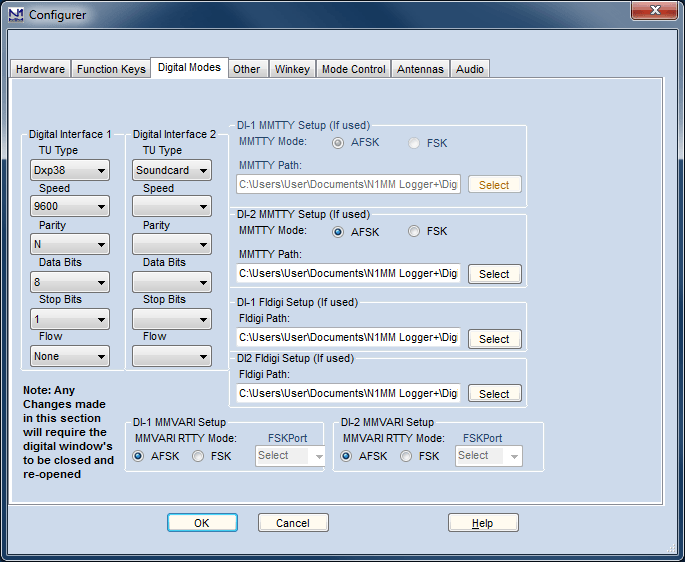This screenshot has height=562, width=685.
Task: Open Digital Interface 1 Flow dropdown
Action: tap(70, 356)
